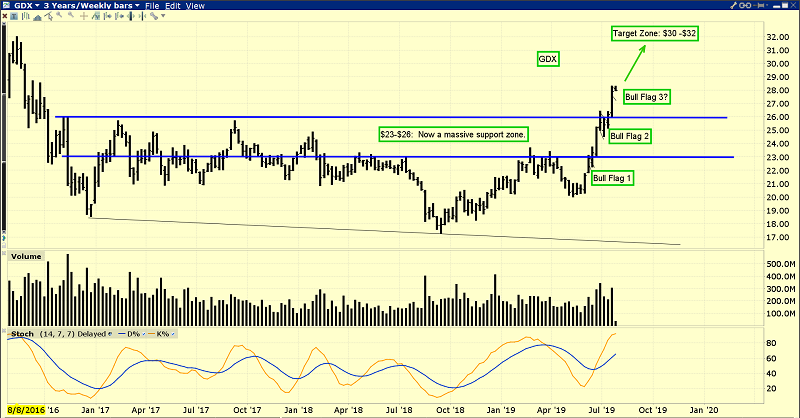Select the '$23-$26: Now a massive support zone' note
The height and width of the screenshot is (418, 800).
click(x=453, y=135)
